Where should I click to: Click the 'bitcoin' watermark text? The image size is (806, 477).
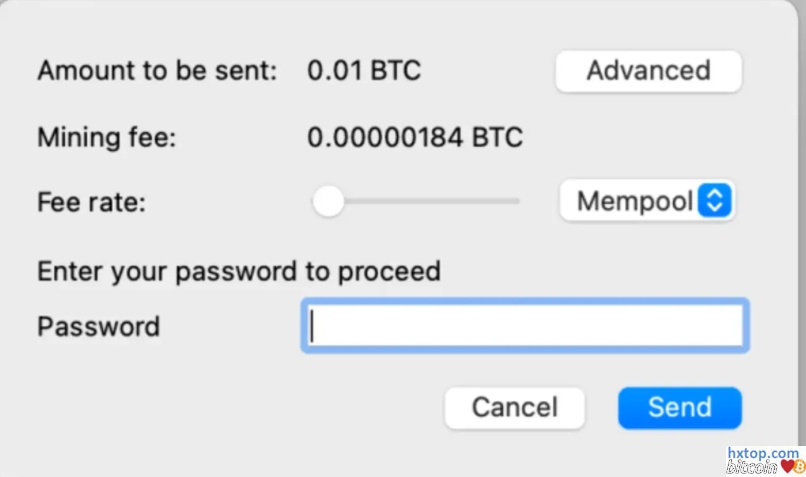[x=752, y=467]
